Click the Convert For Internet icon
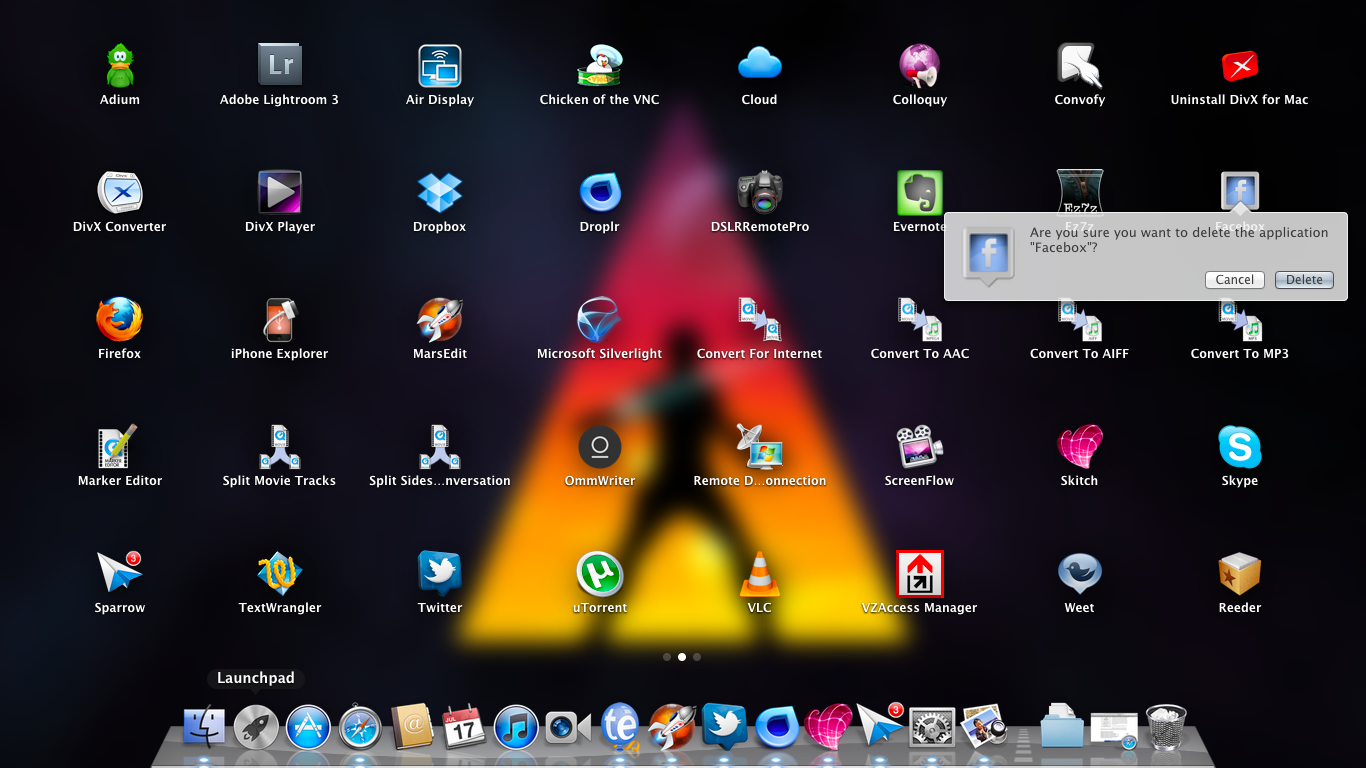 point(760,320)
